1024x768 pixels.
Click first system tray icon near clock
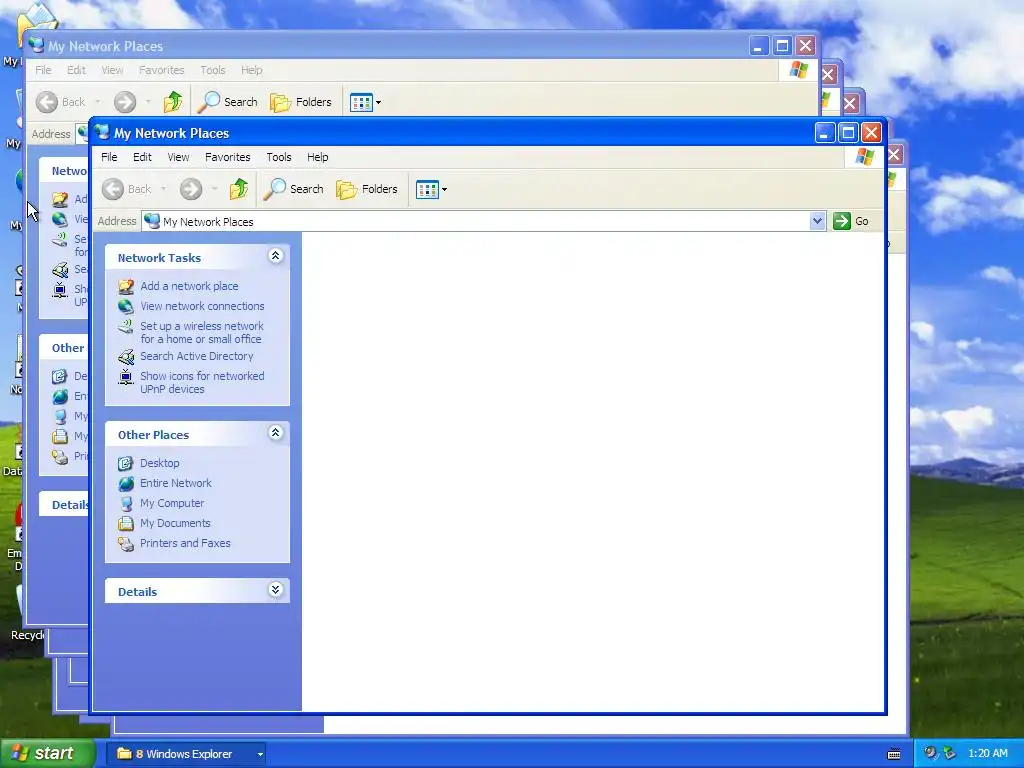coord(931,753)
